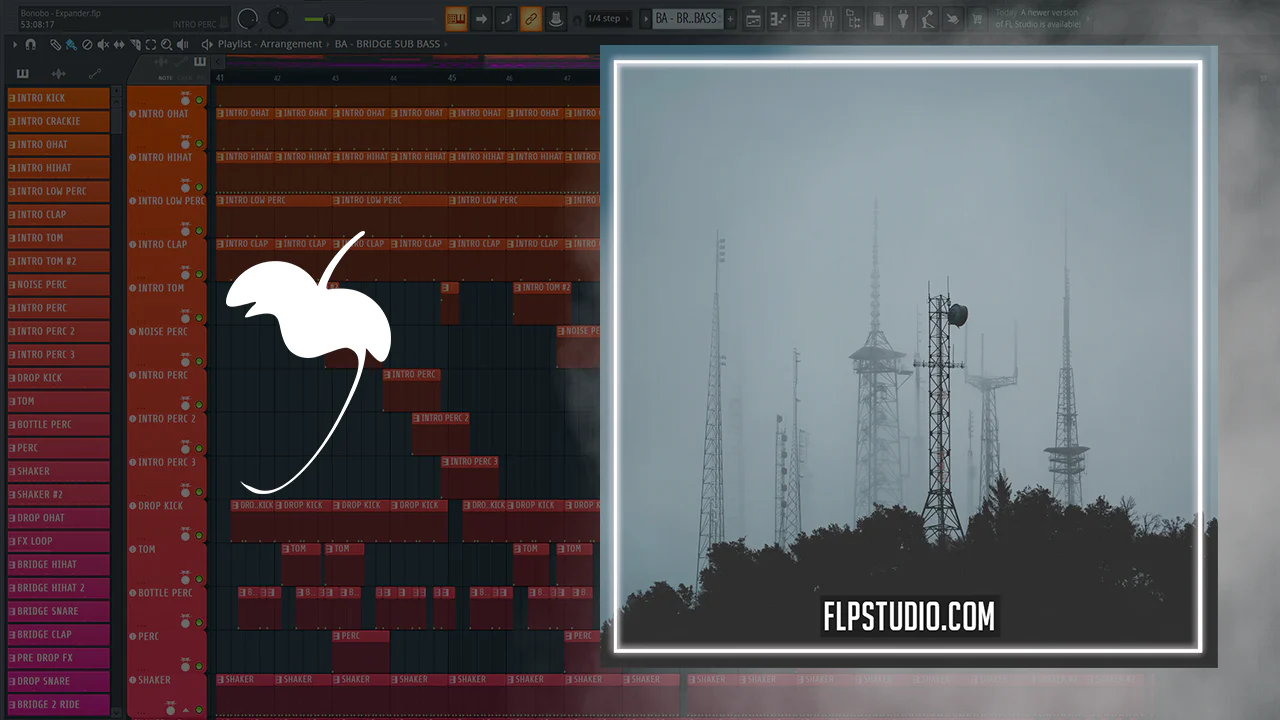The image size is (1280, 720).
Task: Toggle the orange chain-link icon
Action: (x=531, y=18)
